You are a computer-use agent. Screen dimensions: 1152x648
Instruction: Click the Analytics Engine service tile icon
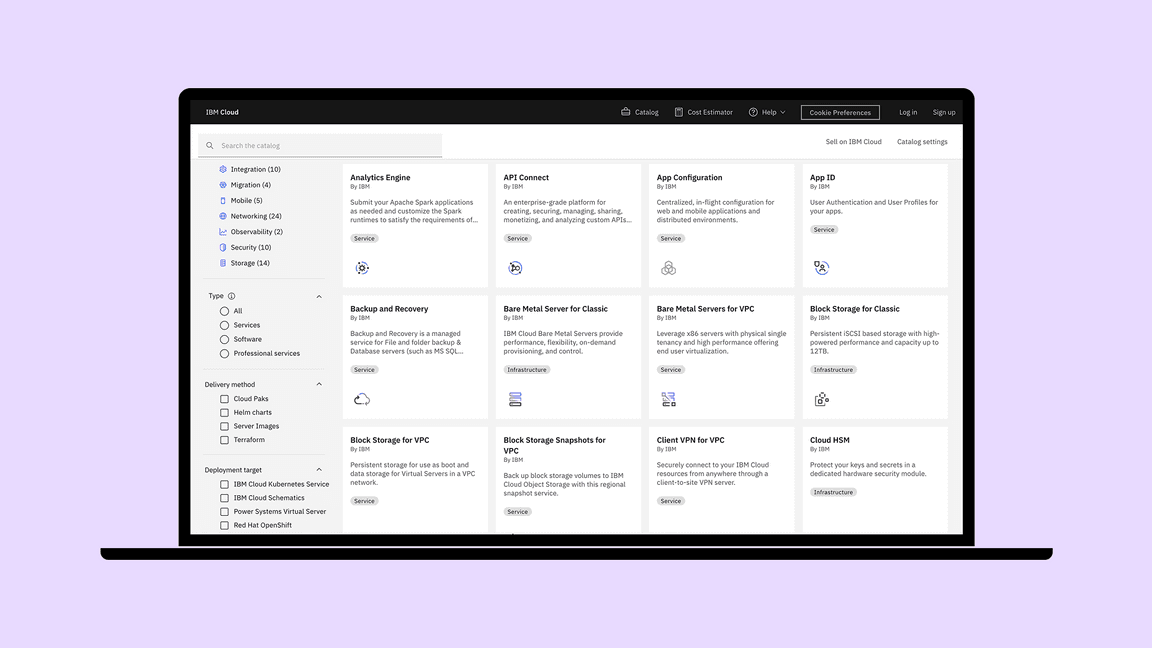[x=362, y=267]
